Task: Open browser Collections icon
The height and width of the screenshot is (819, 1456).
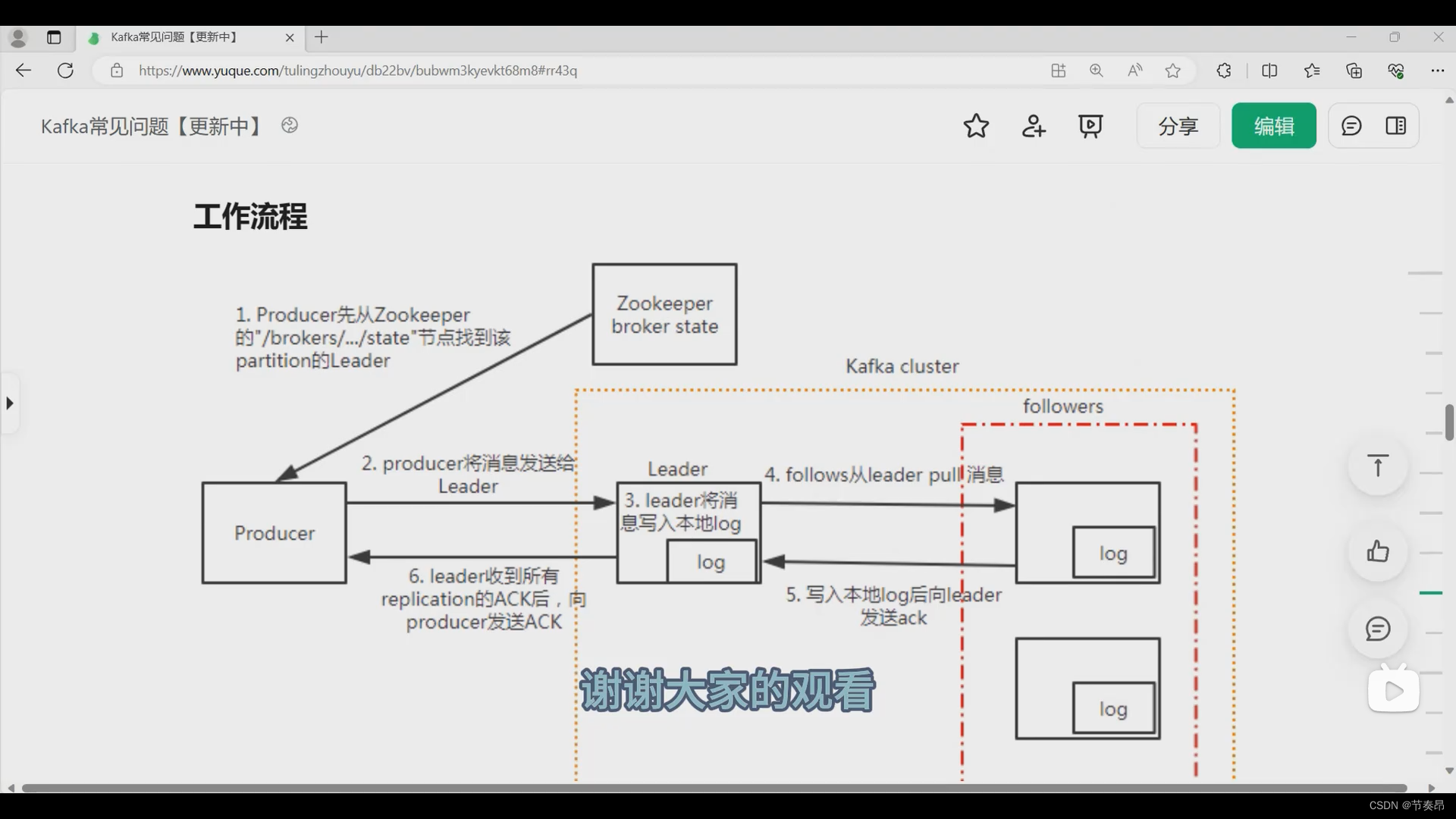Action: click(1354, 71)
